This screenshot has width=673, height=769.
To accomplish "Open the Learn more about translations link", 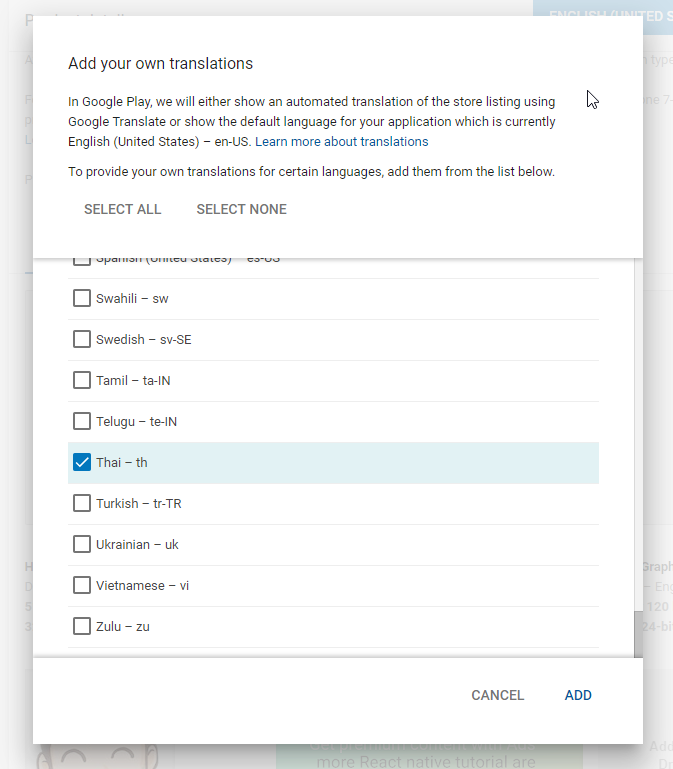I will [x=341, y=142].
